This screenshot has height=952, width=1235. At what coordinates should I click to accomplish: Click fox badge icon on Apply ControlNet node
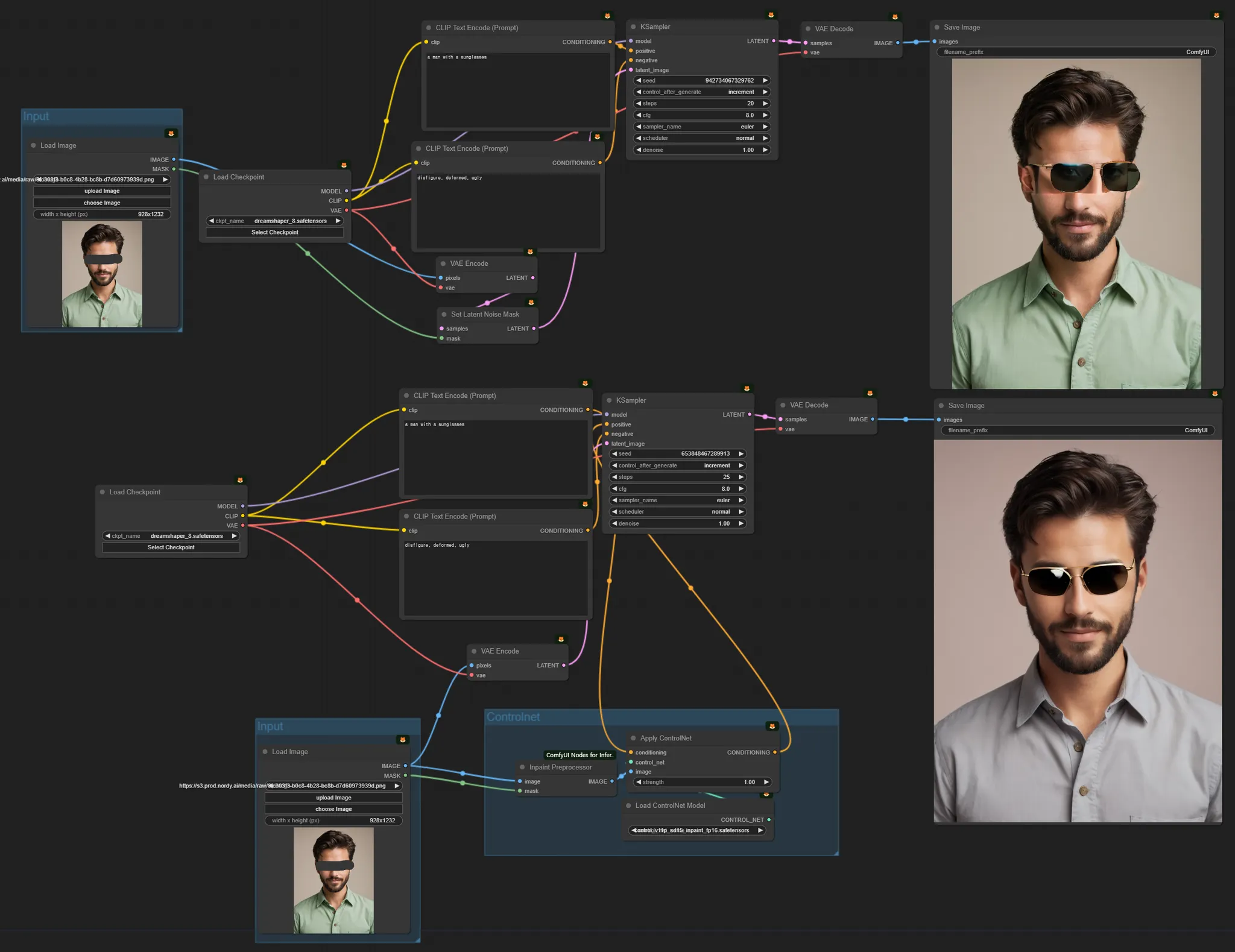(772, 727)
